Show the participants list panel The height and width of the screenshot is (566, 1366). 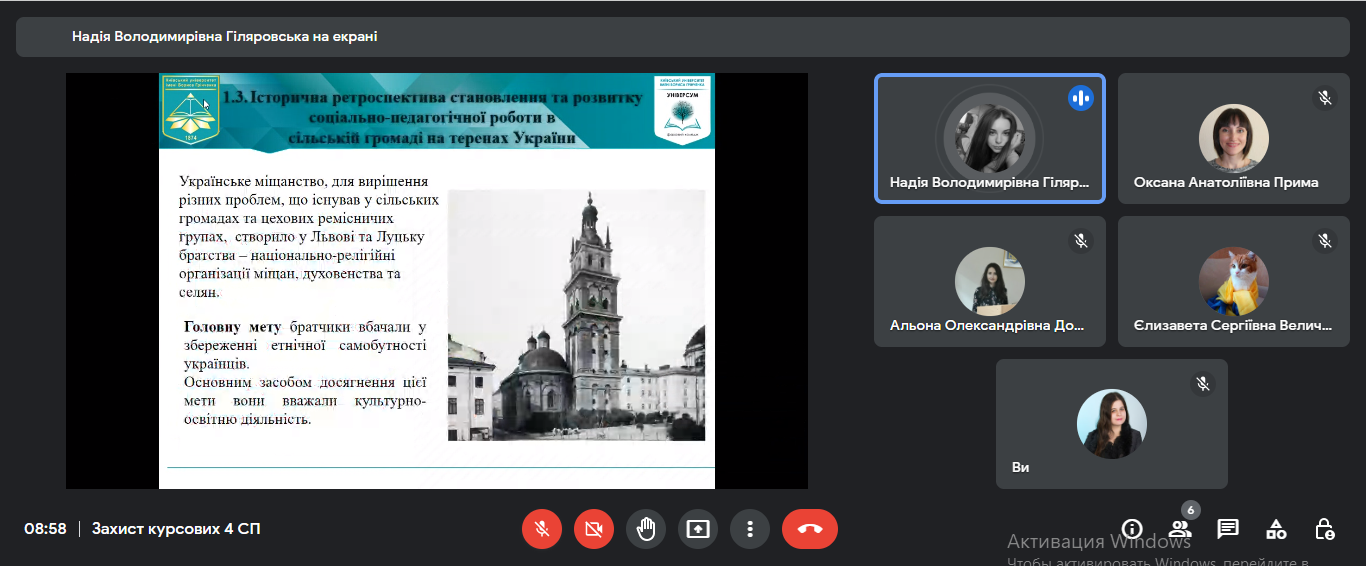[x=1180, y=529]
